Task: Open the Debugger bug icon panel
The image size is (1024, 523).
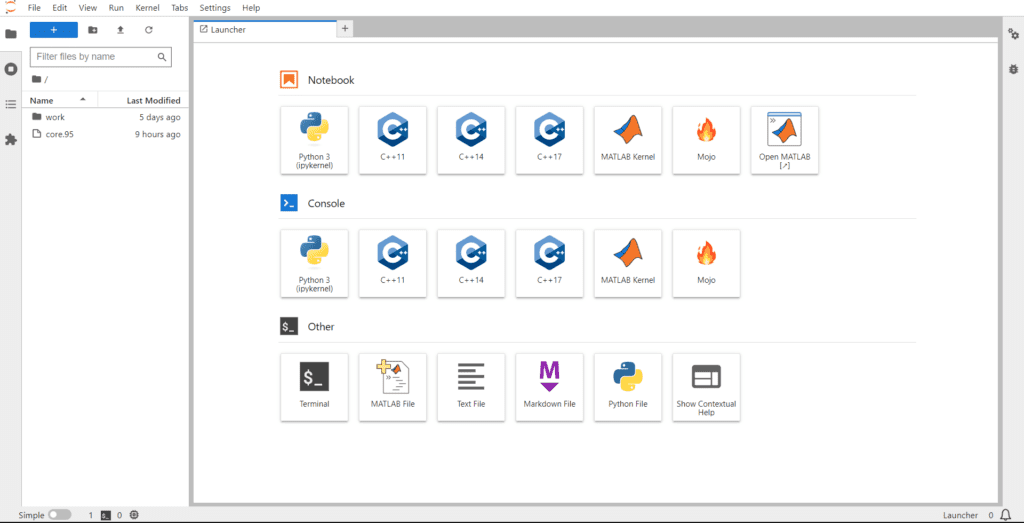Action: pyautogui.click(x=1013, y=68)
